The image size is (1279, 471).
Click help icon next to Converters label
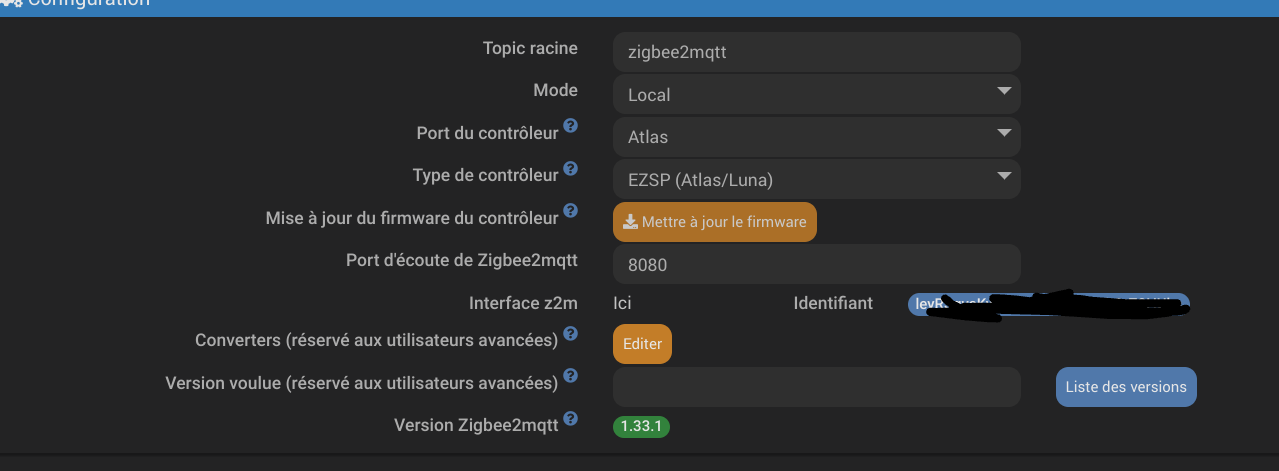point(570,333)
